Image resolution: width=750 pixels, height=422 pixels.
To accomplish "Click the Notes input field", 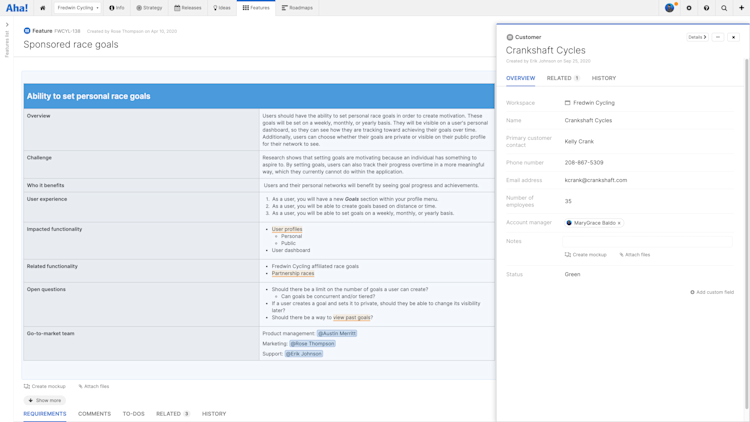I will (x=648, y=242).
